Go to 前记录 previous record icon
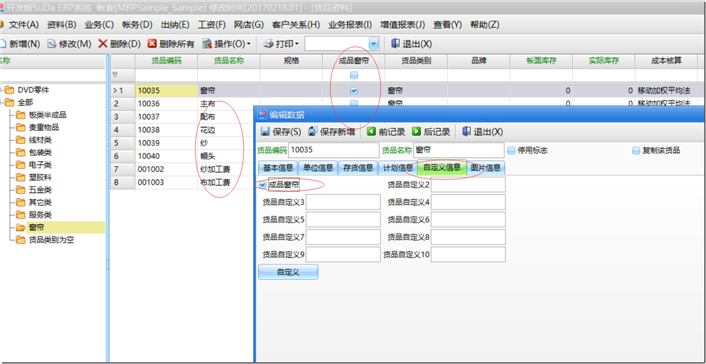Screen dimensions: 706x364 371,132
